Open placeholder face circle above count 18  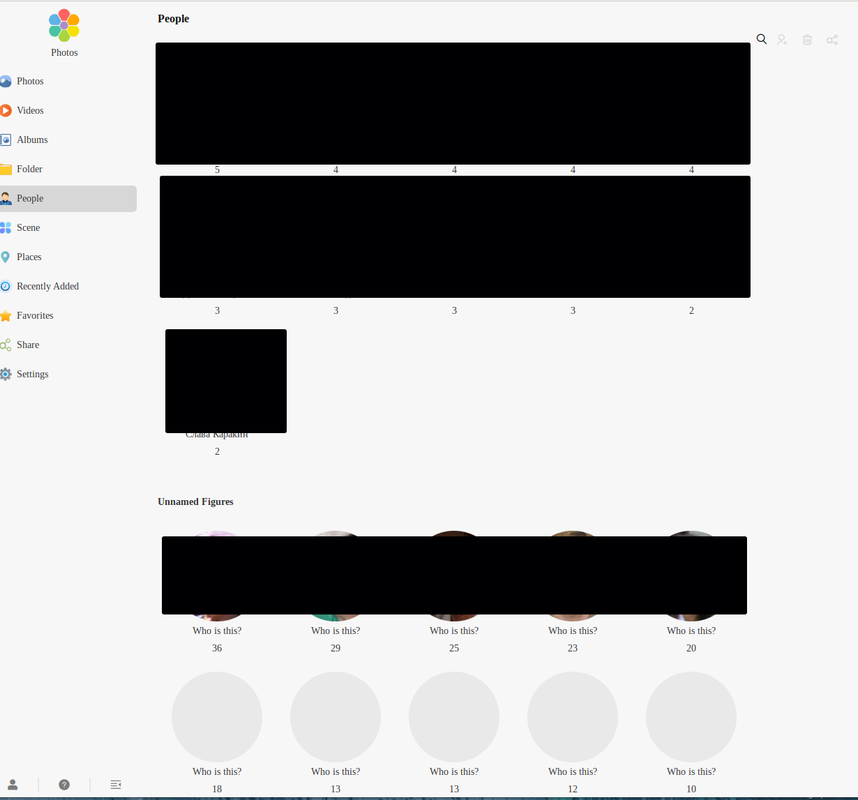(x=217, y=717)
